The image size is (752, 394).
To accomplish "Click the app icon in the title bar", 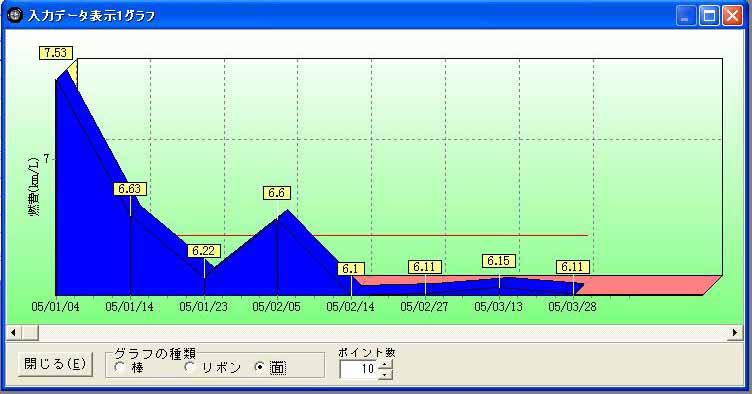I will [15, 15].
